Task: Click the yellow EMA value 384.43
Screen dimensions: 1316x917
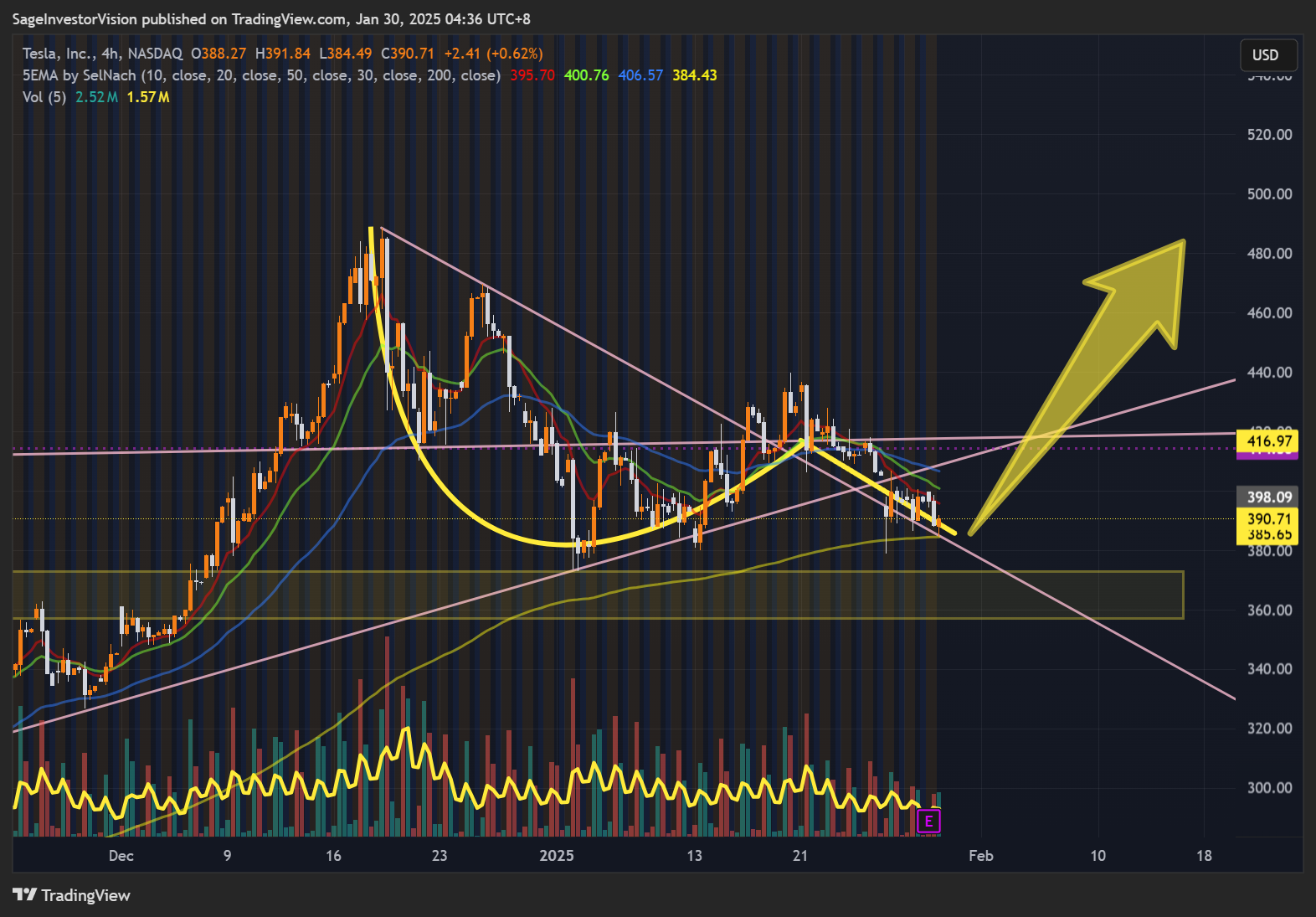Action: (695, 75)
